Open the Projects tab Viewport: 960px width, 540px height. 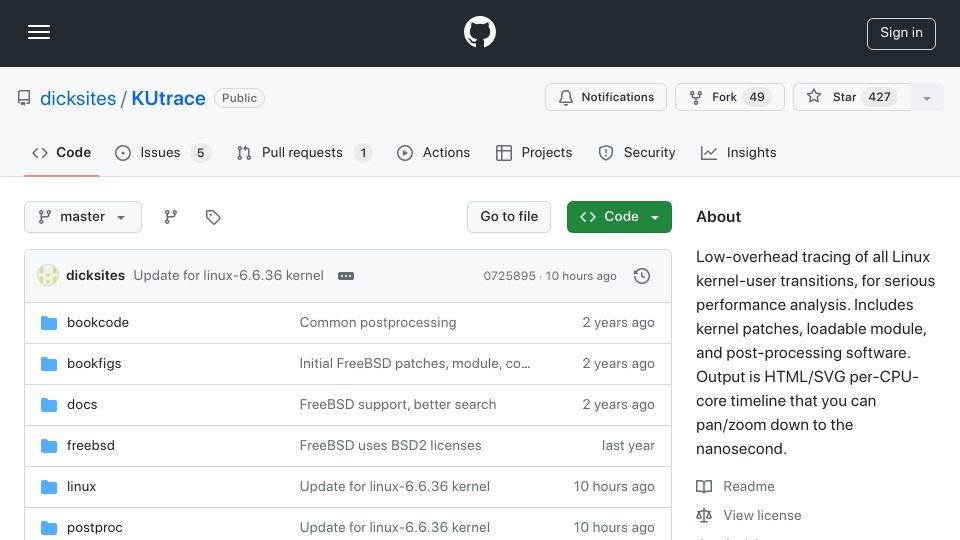click(x=534, y=152)
